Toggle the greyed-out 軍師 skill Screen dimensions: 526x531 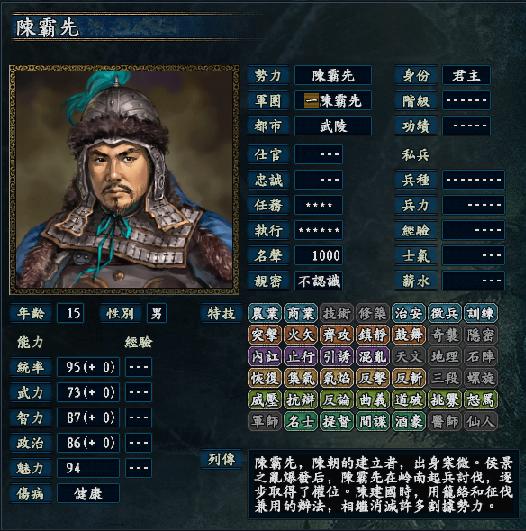coord(265,422)
